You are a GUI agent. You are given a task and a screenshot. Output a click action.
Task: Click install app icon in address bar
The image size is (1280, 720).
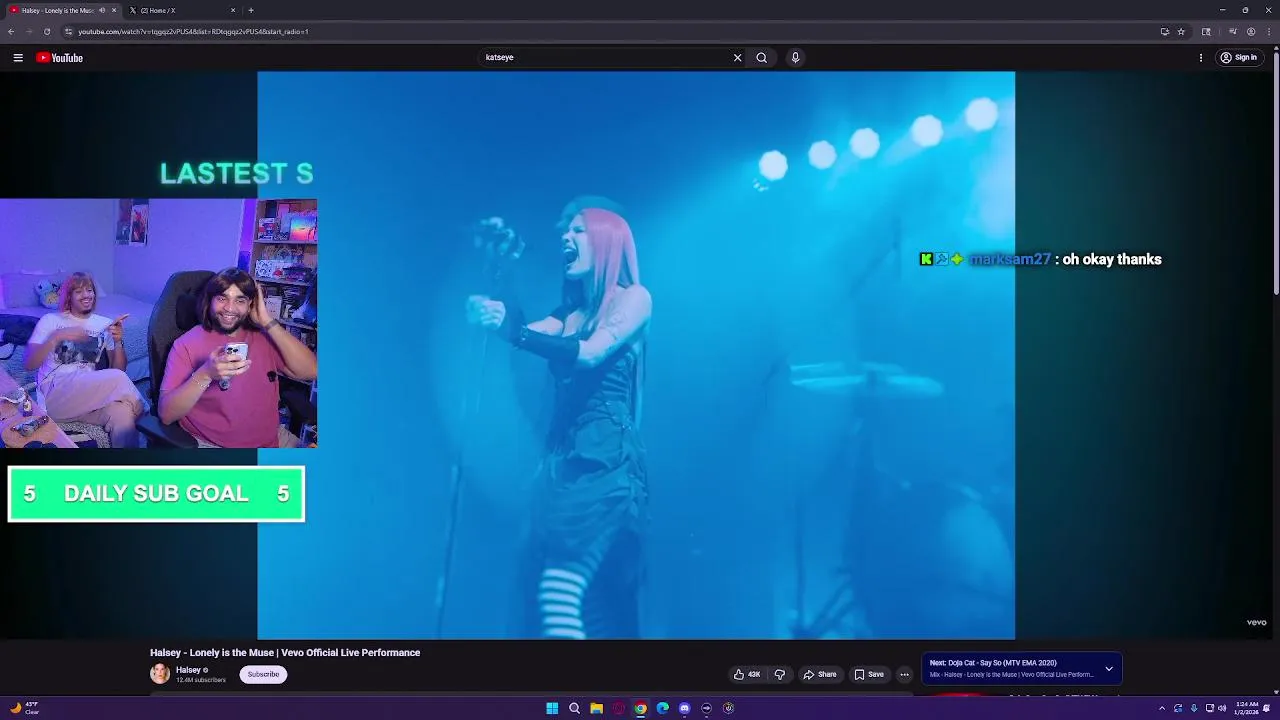(x=1164, y=31)
